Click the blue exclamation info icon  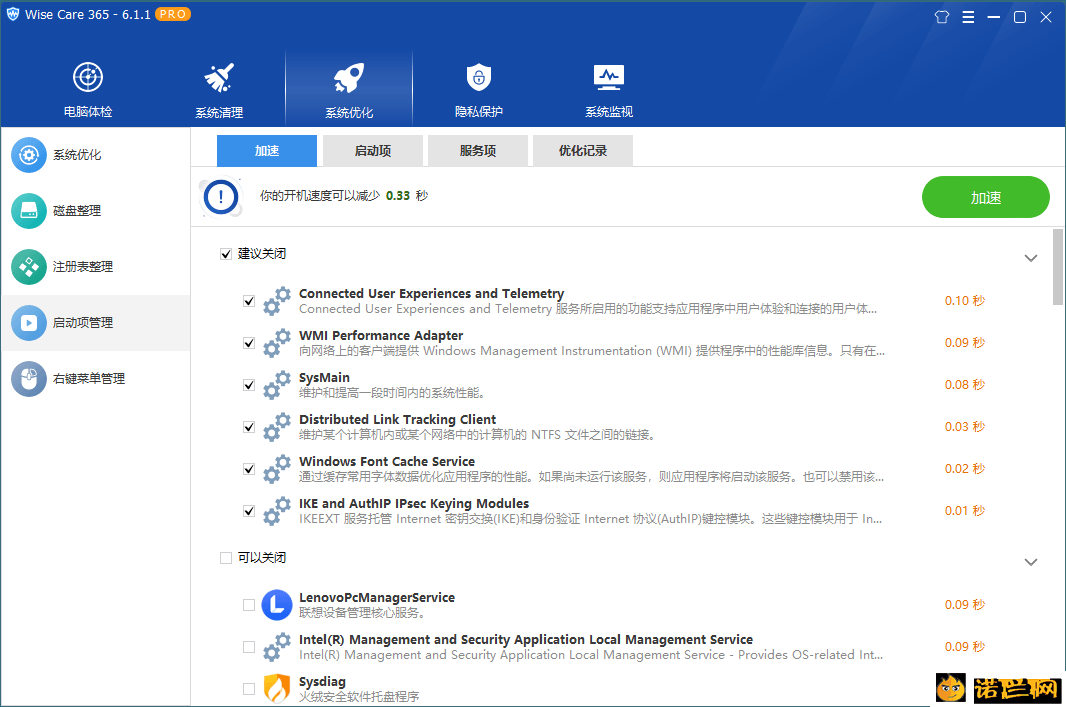[221, 197]
